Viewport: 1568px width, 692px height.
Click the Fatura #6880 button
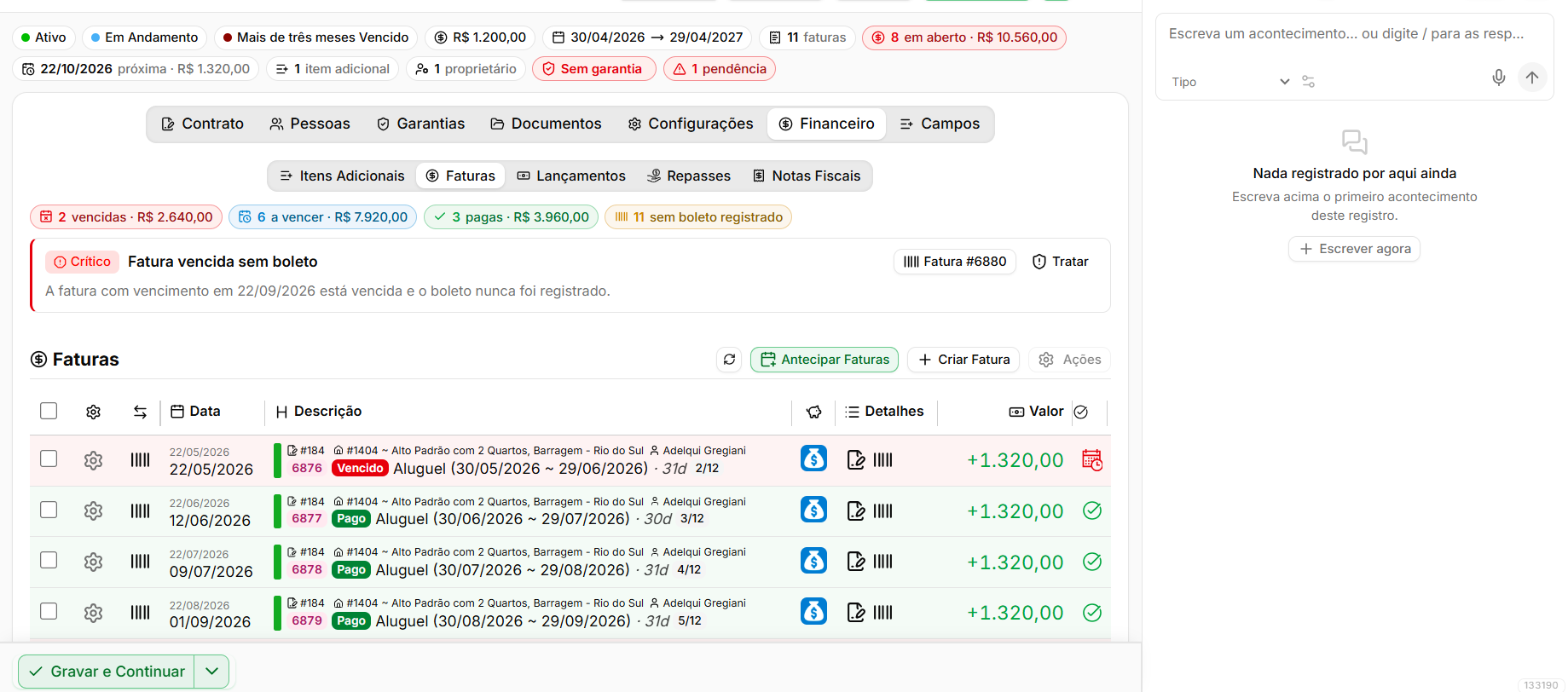tap(955, 262)
